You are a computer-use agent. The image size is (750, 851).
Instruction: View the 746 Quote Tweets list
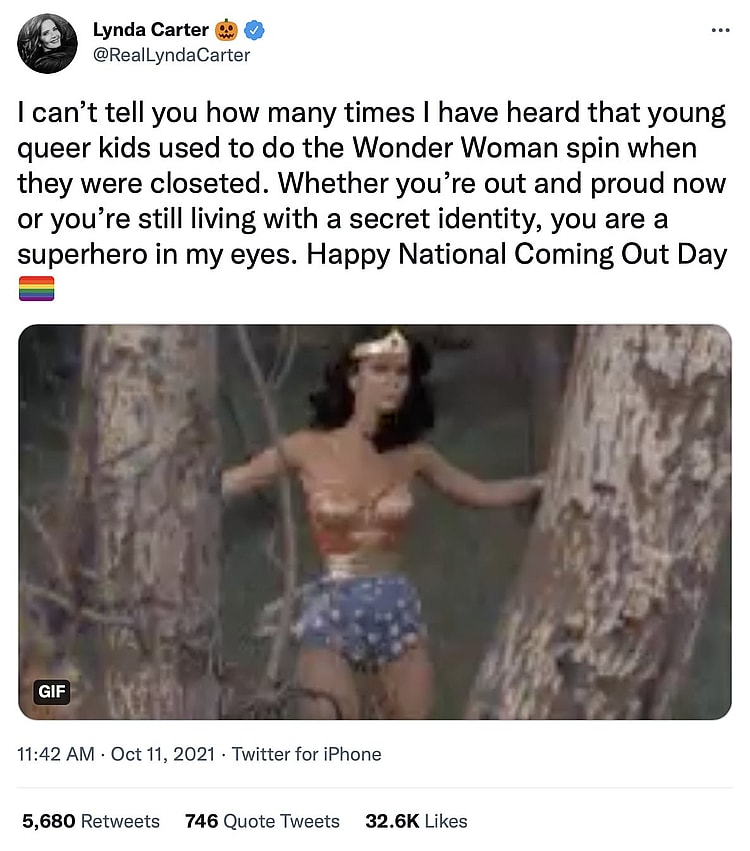pos(262,821)
